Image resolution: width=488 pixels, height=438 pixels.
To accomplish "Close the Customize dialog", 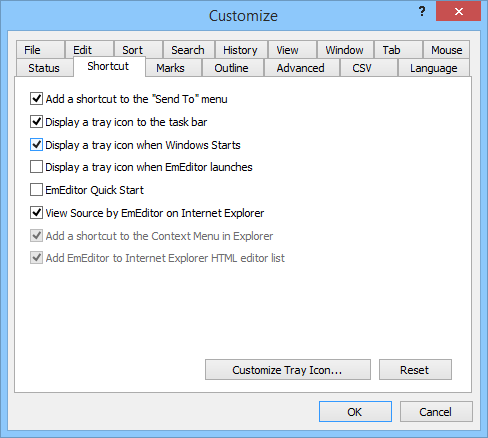I will point(459,12).
